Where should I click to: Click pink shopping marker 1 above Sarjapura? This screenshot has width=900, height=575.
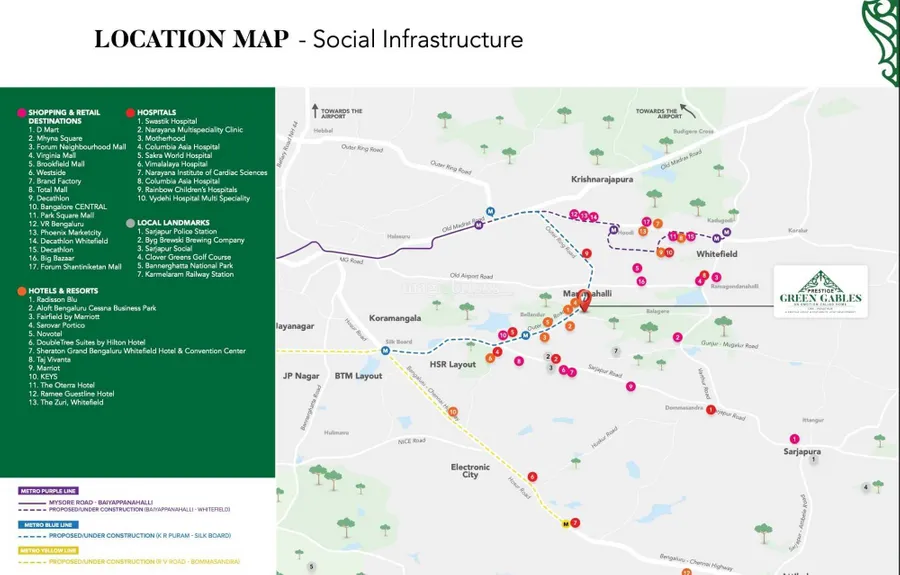[795, 438]
